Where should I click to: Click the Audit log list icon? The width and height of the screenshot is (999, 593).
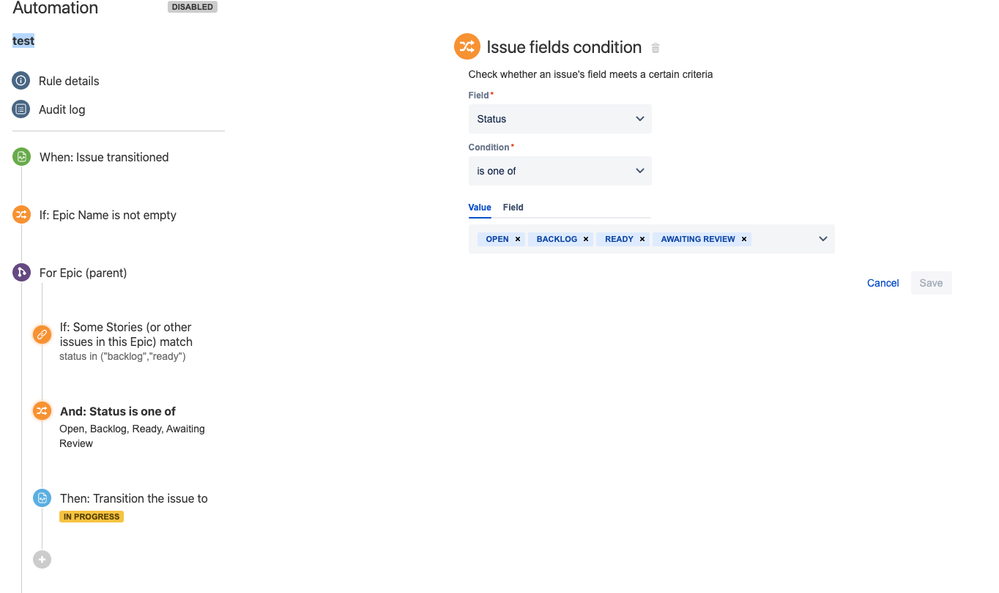21,109
